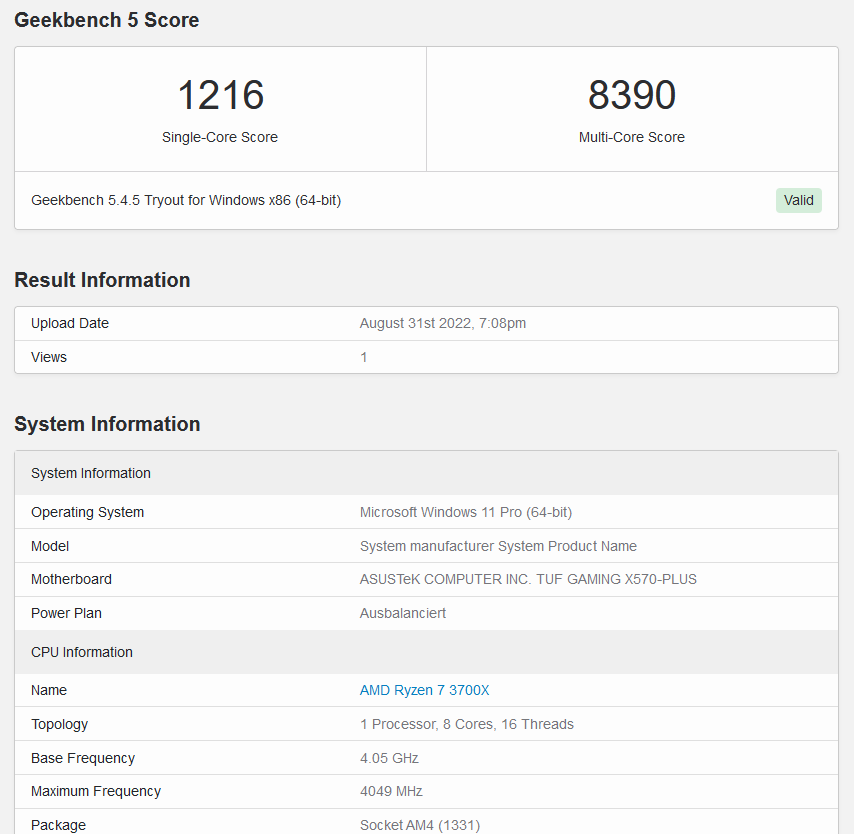
Task: Select the single-core score 1216
Action: point(221,95)
